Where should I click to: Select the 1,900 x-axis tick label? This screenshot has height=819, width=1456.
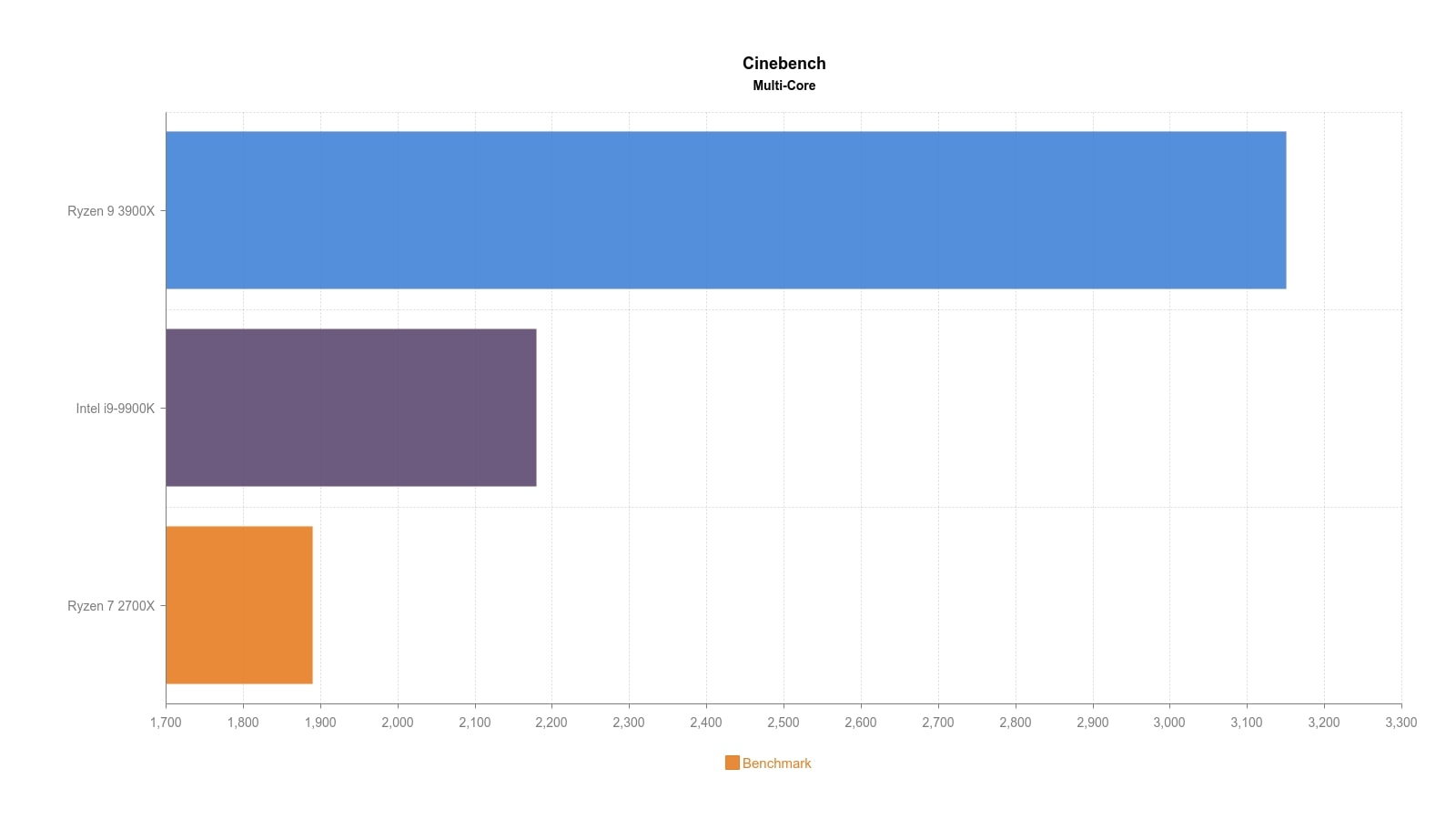coord(320,723)
